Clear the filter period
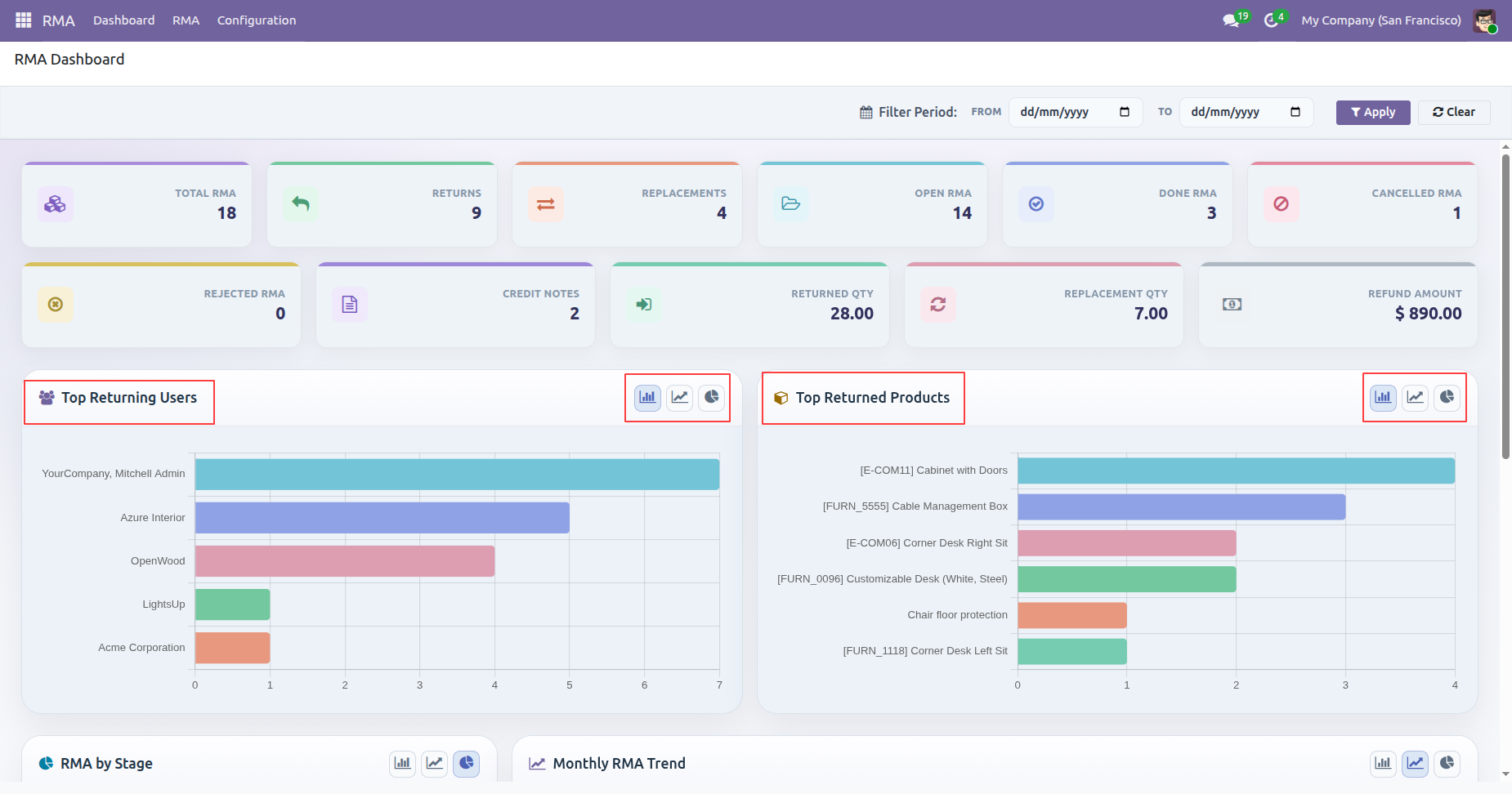Viewport: 1512px width, 794px height. pos(1454,112)
